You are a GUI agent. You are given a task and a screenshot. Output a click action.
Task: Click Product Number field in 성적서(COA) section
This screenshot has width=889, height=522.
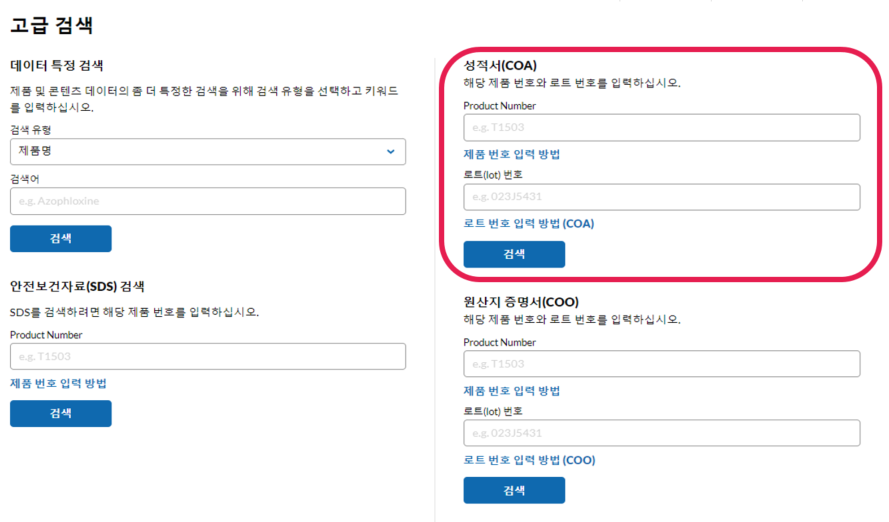tap(661, 128)
